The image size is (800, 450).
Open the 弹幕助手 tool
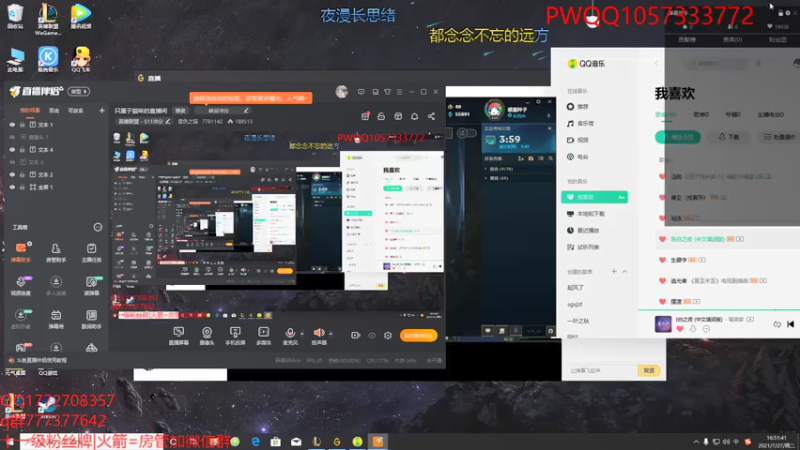click(x=21, y=252)
